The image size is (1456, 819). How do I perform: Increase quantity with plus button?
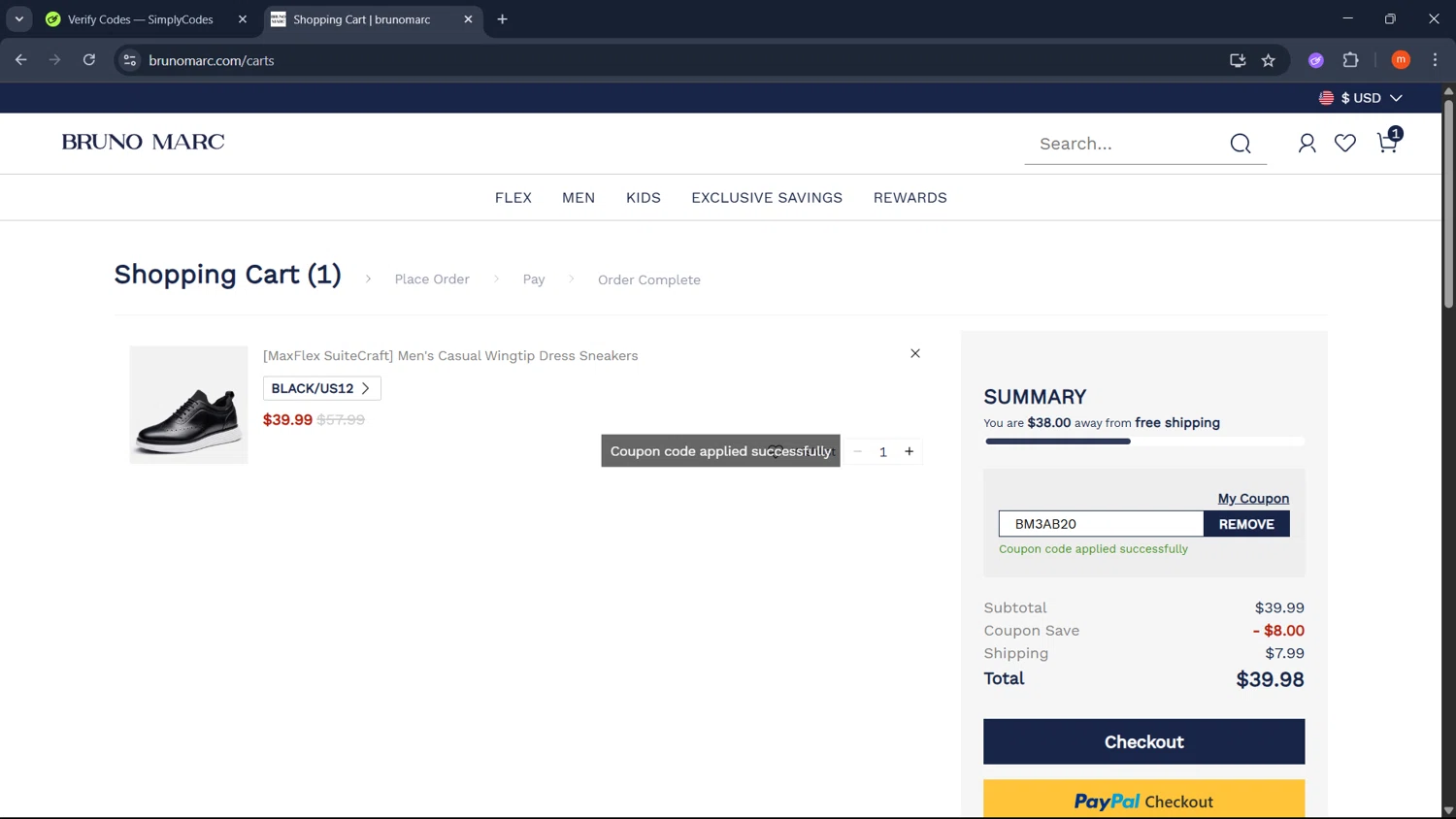(x=909, y=451)
